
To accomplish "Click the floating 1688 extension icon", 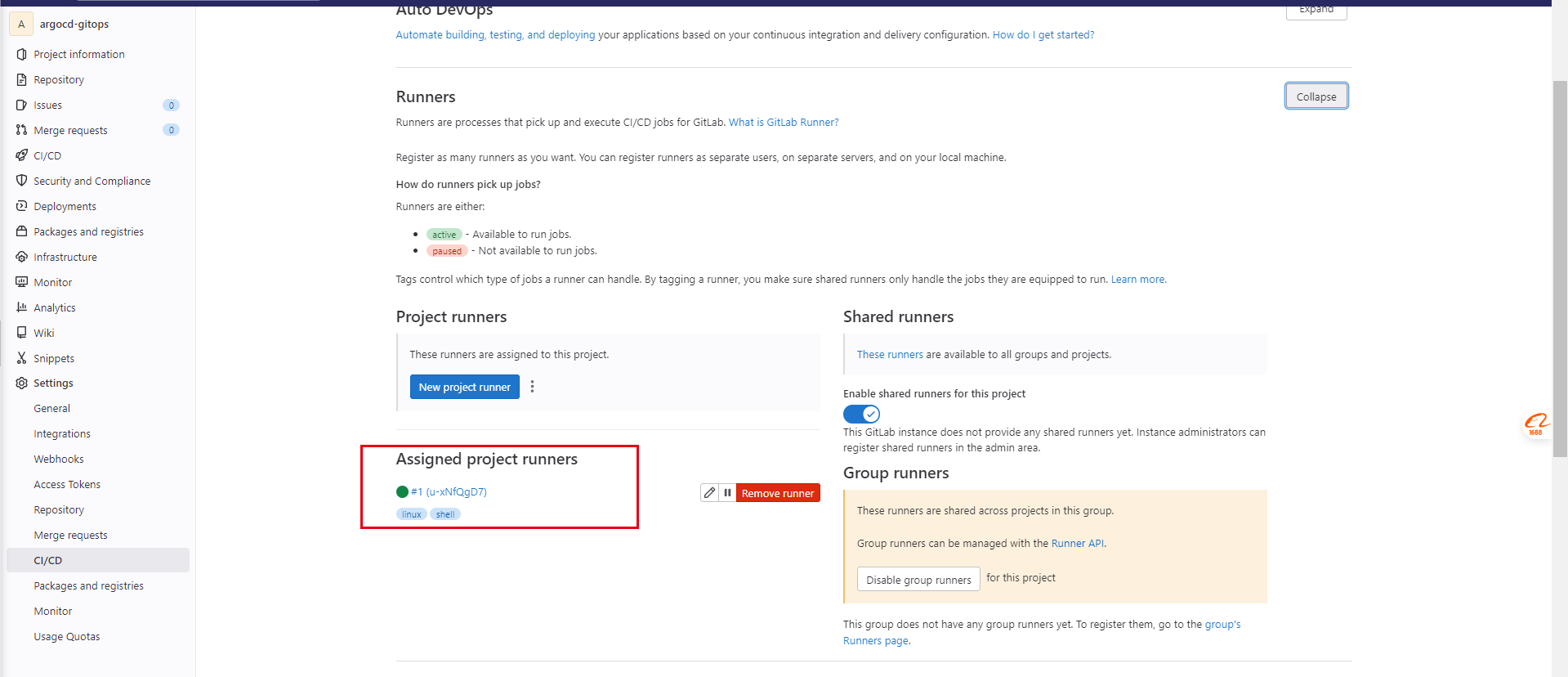I will [x=1536, y=424].
